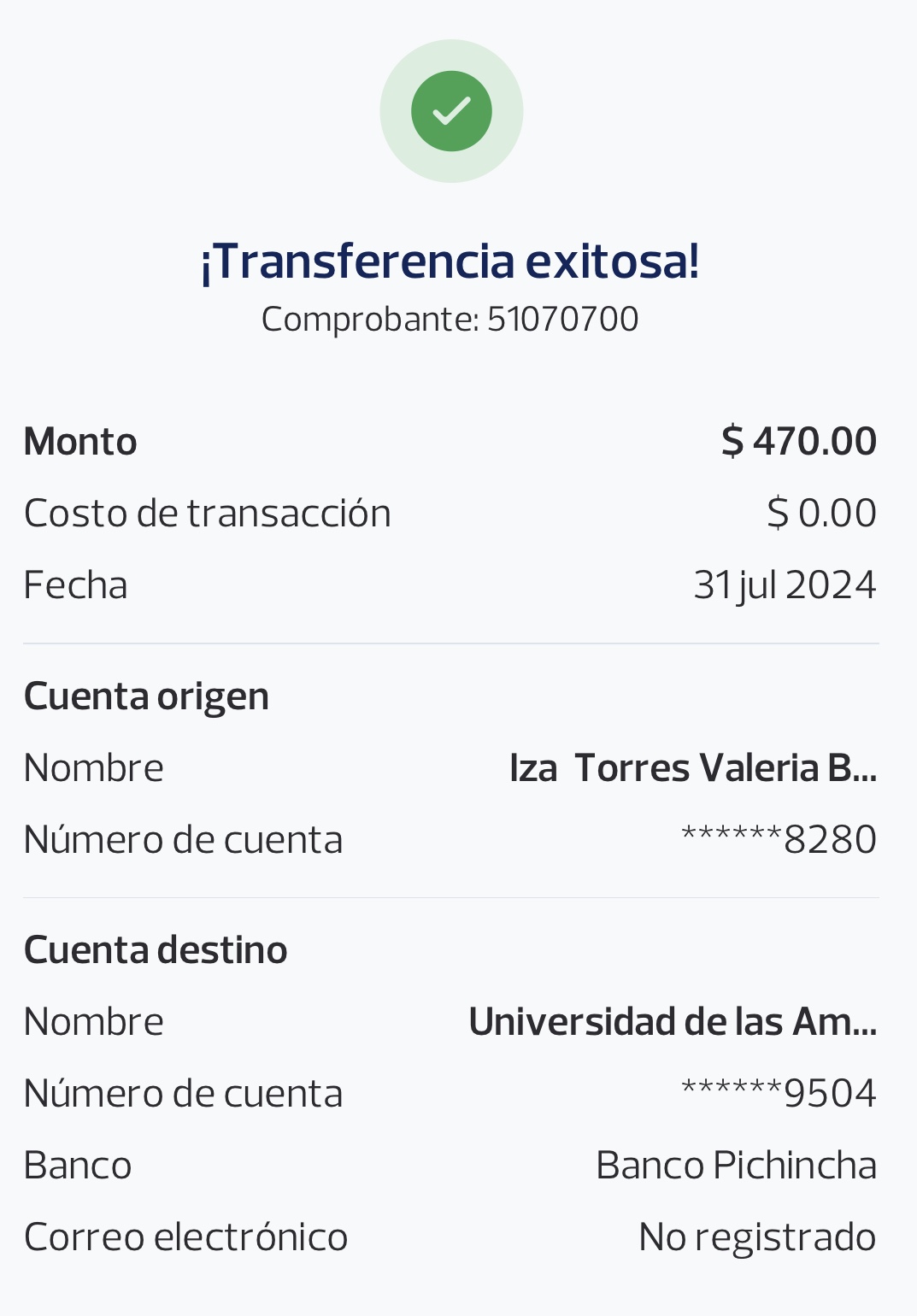917x1316 pixels.
Task: Click the Monto amount $ 470.00
Action: click(799, 442)
